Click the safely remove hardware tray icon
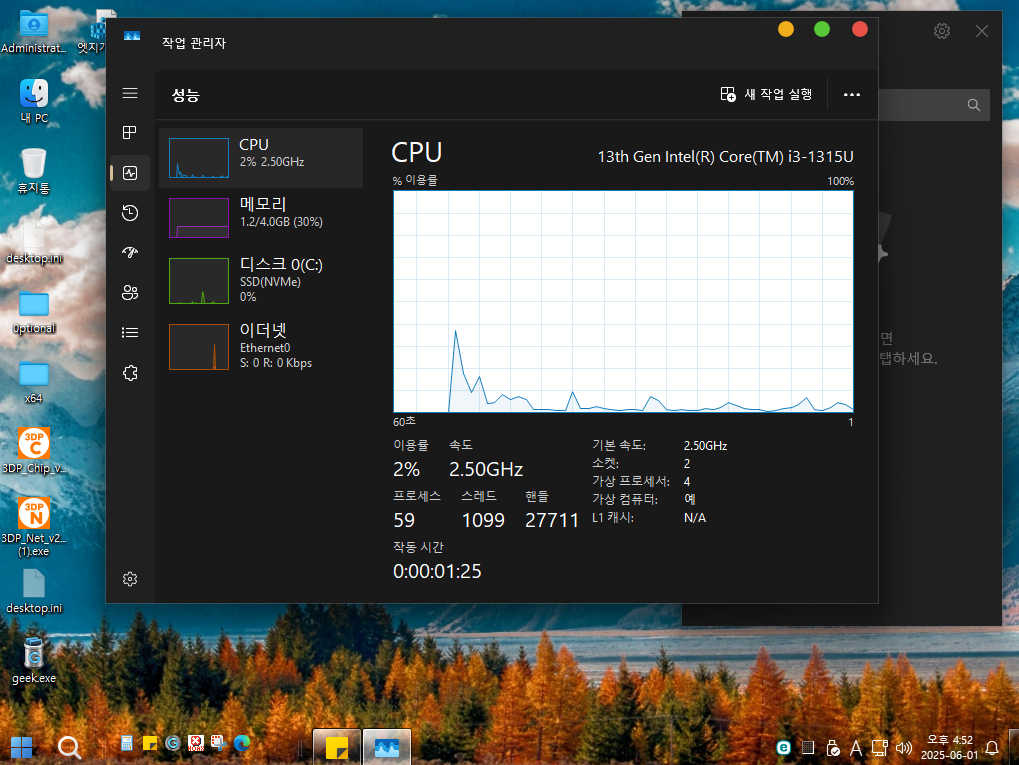This screenshot has width=1019, height=765. pyautogui.click(x=832, y=748)
